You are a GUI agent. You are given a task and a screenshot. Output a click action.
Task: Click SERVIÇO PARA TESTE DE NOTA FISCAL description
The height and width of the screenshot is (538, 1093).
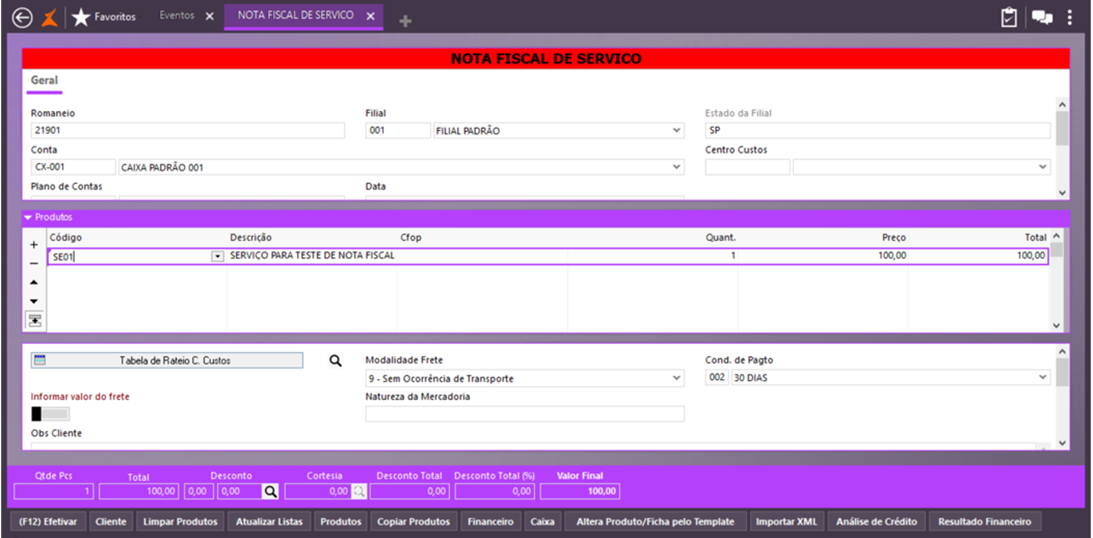click(312, 256)
